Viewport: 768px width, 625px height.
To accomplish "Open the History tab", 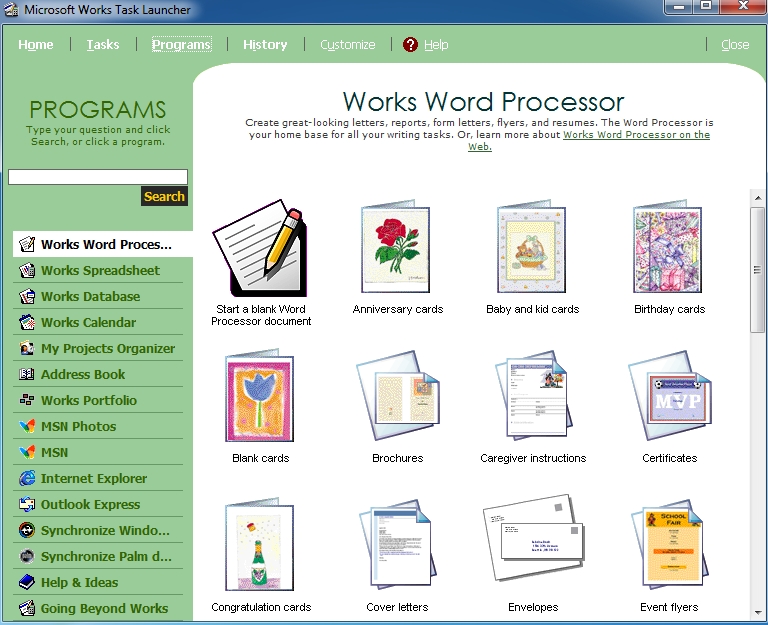I will coord(265,45).
